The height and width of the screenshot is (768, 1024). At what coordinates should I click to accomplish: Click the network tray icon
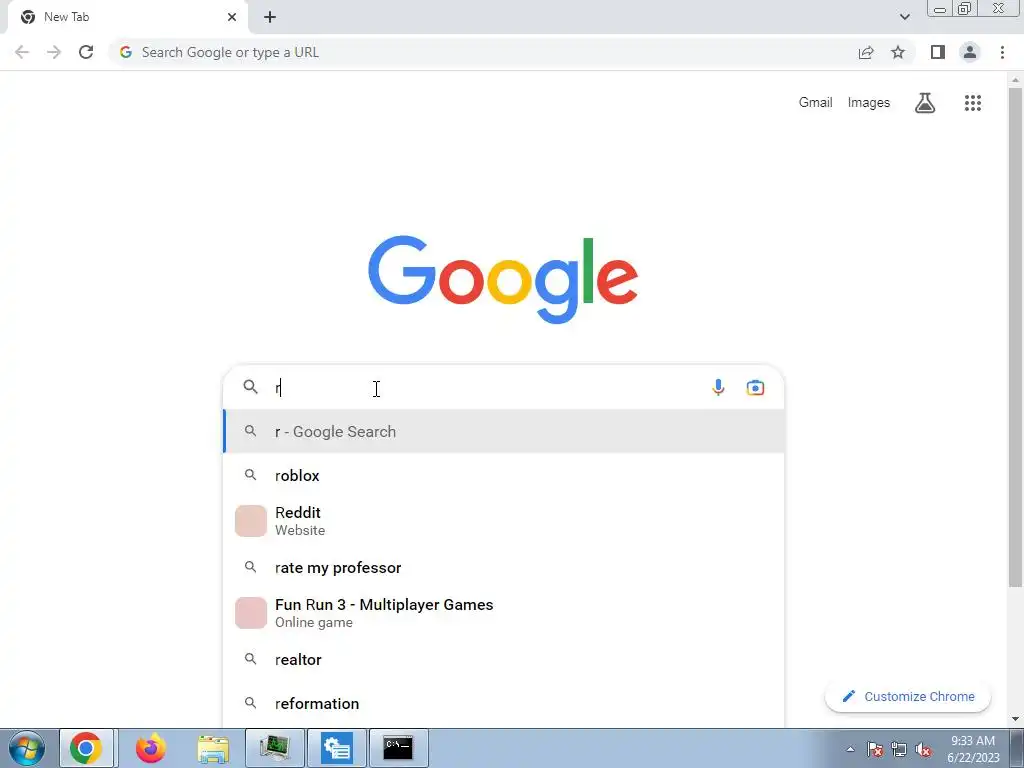click(x=899, y=749)
